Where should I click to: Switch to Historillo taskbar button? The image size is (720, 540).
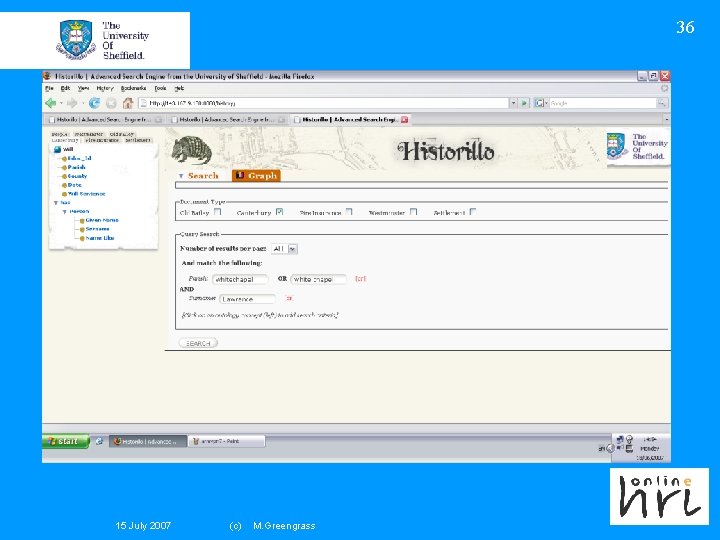(148, 441)
